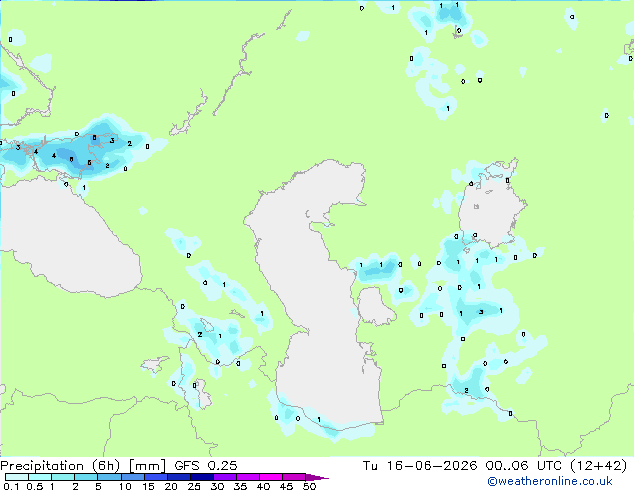
Task: Click the legend label '35'
Action: (x=240, y=486)
